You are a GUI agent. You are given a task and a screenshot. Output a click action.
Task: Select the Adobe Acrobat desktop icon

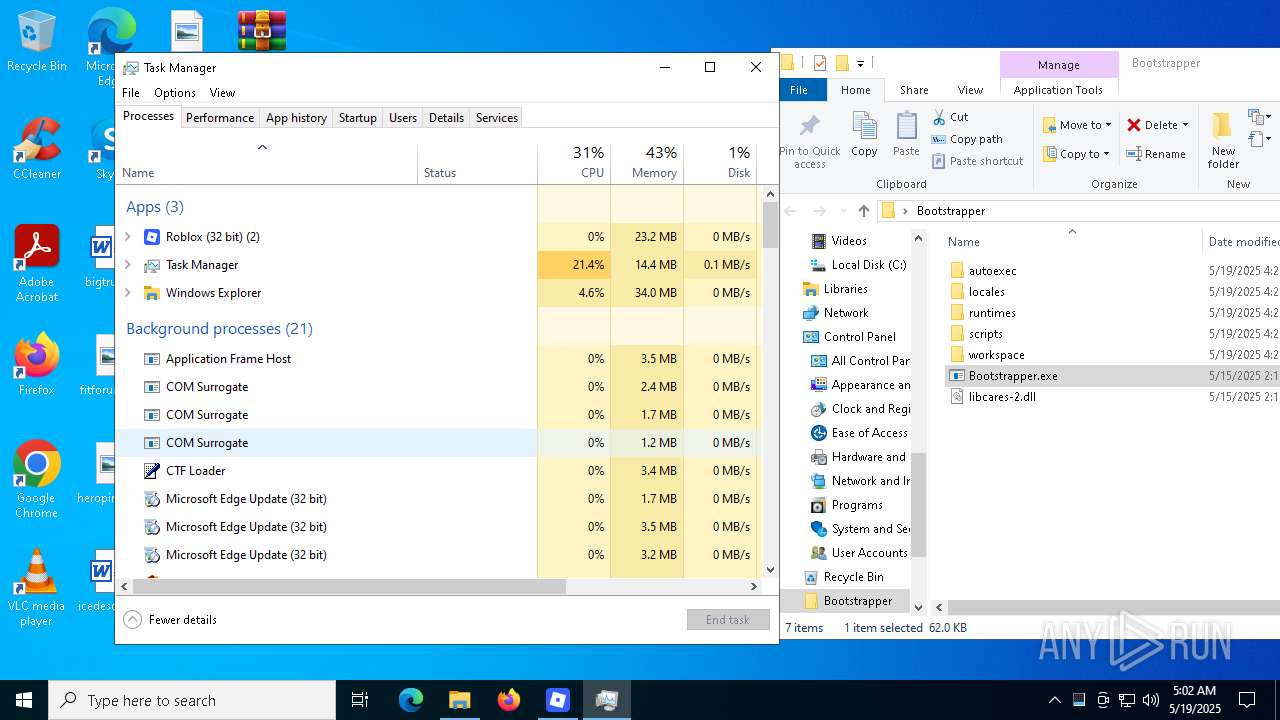coord(36,263)
